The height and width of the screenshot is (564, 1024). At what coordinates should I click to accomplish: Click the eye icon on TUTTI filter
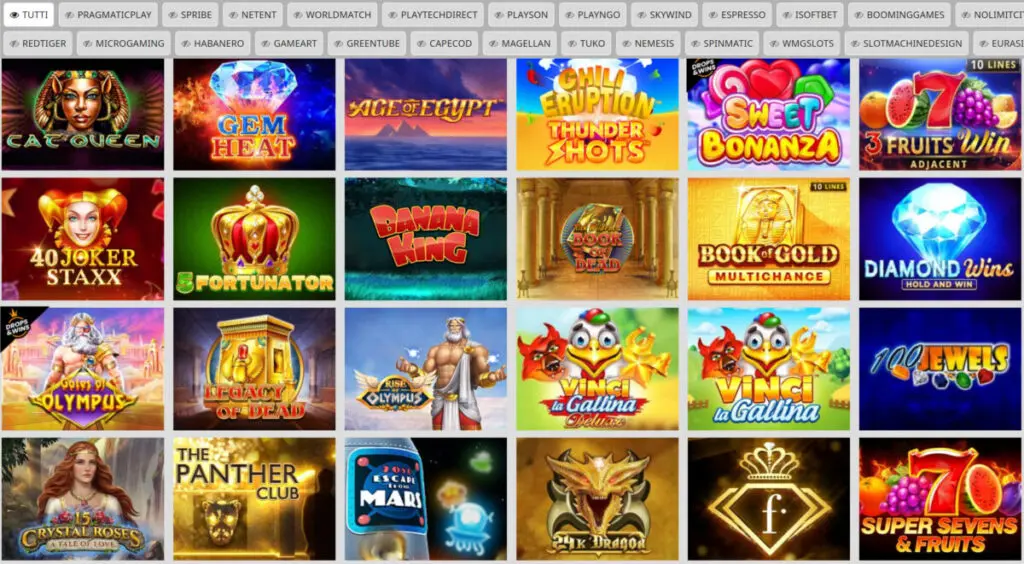(14, 14)
